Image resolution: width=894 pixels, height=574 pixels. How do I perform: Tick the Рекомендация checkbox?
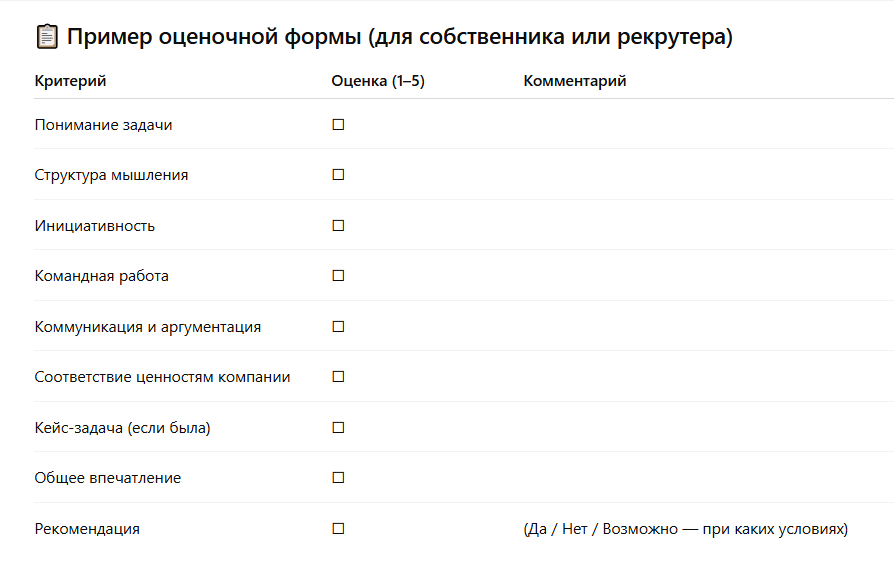[x=338, y=529]
